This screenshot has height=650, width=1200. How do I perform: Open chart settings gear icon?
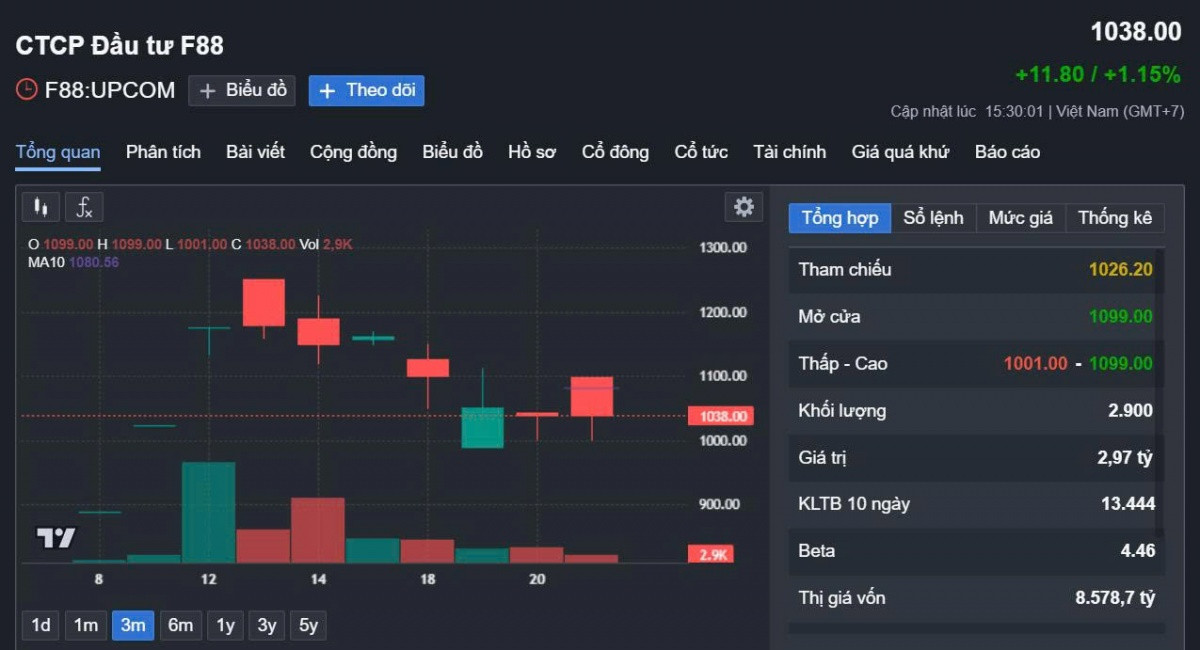[743, 207]
